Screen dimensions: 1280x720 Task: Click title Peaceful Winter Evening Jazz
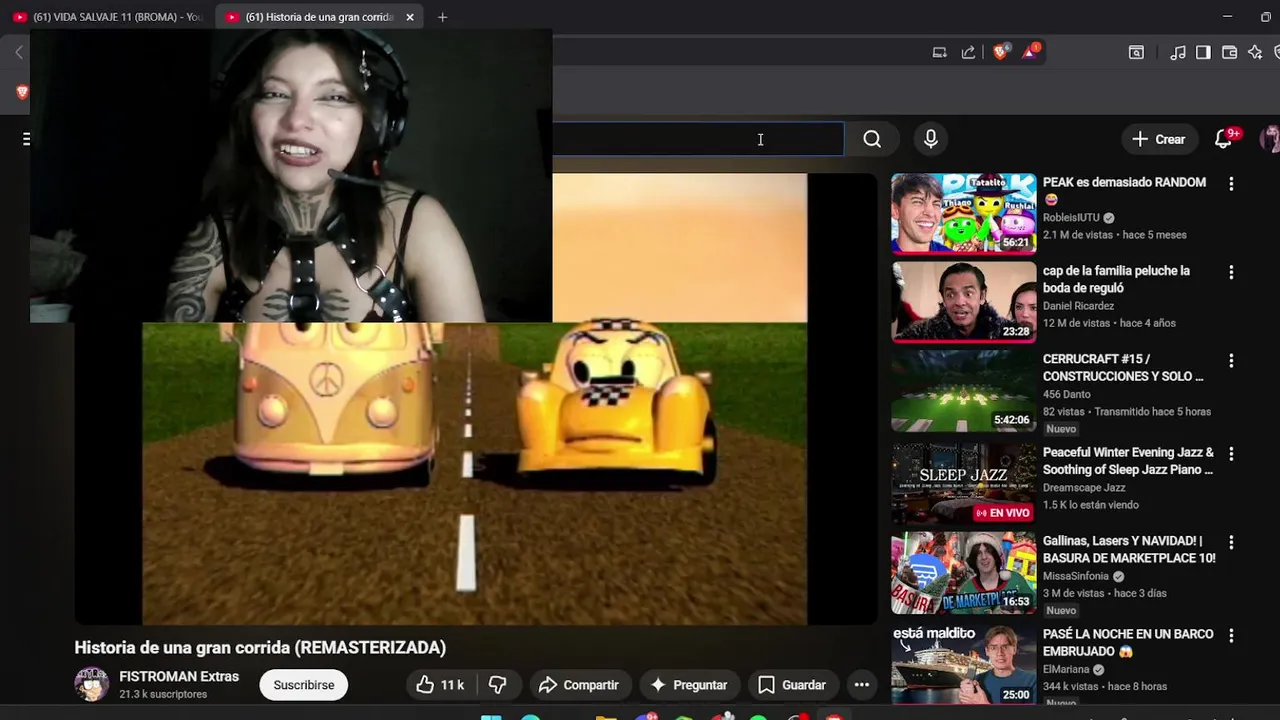1128,461
